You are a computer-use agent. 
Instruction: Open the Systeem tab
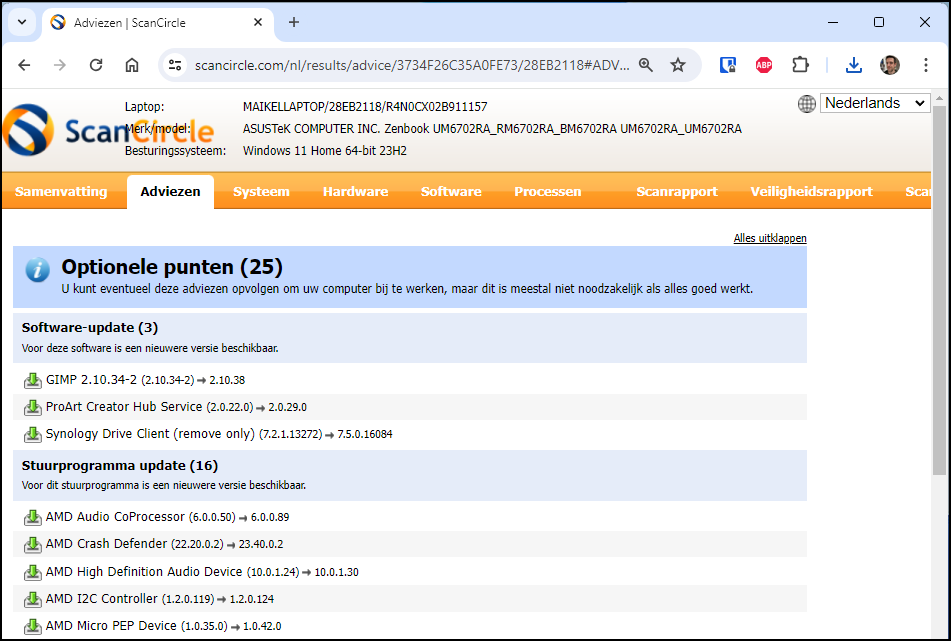pyautogui.click(x=261, y=192)
